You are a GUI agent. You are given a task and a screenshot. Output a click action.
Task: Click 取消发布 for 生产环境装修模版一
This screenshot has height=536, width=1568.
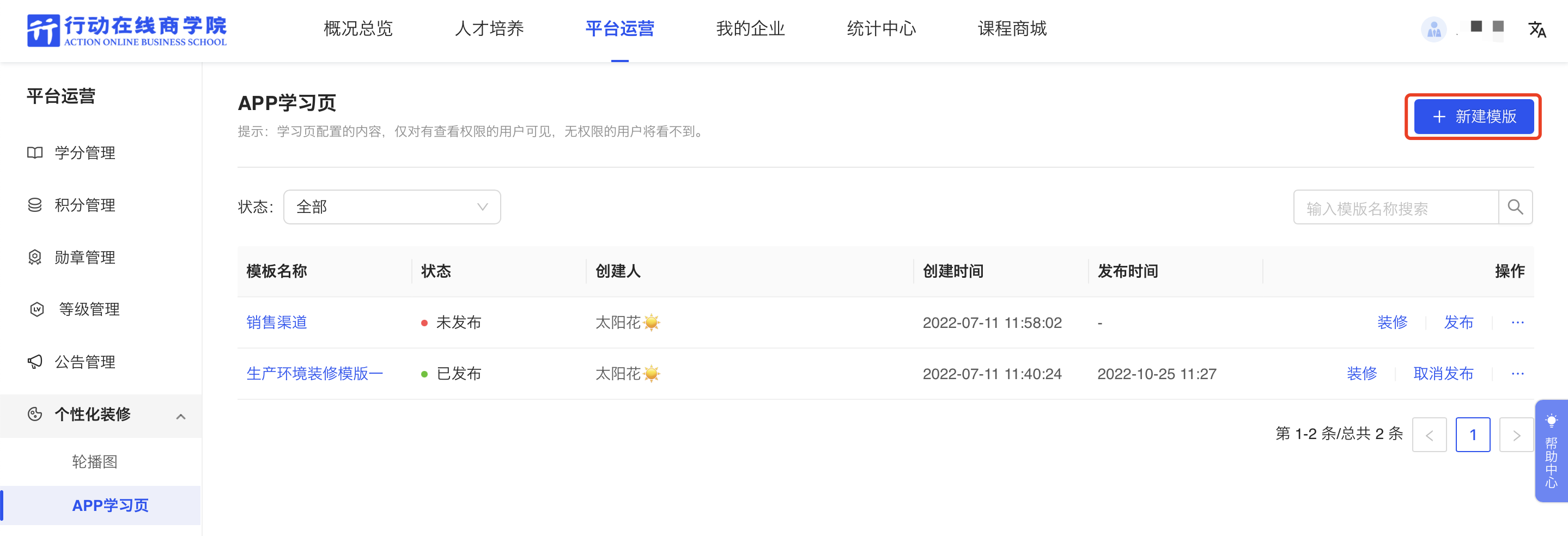[1443, 373]
